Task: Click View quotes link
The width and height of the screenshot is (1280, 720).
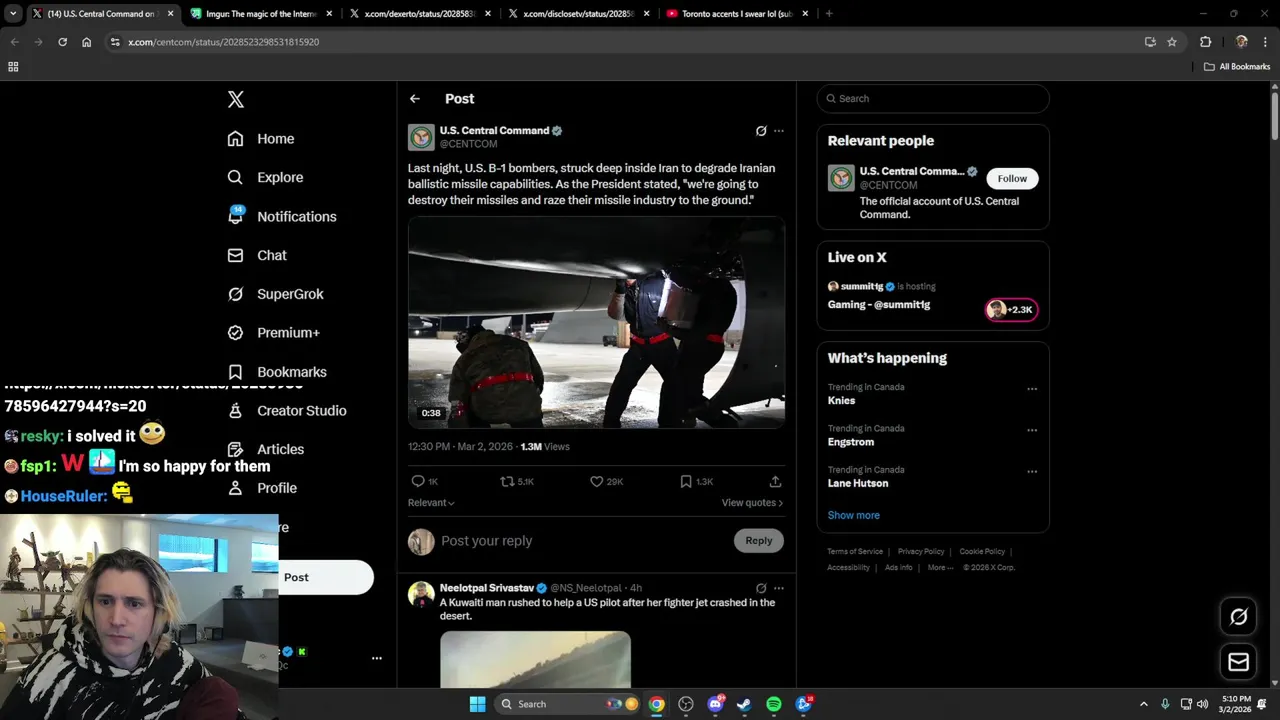Action: [x=752, y=503]
